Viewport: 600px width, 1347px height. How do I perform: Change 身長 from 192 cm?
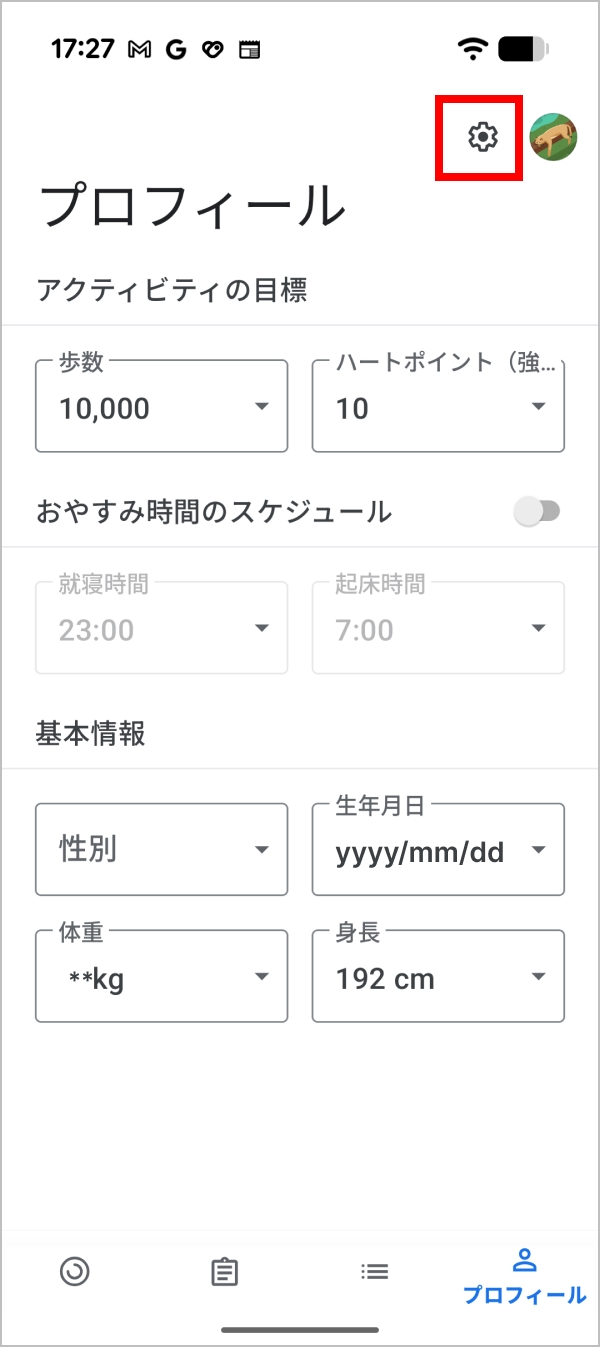(x=438, y=977)
